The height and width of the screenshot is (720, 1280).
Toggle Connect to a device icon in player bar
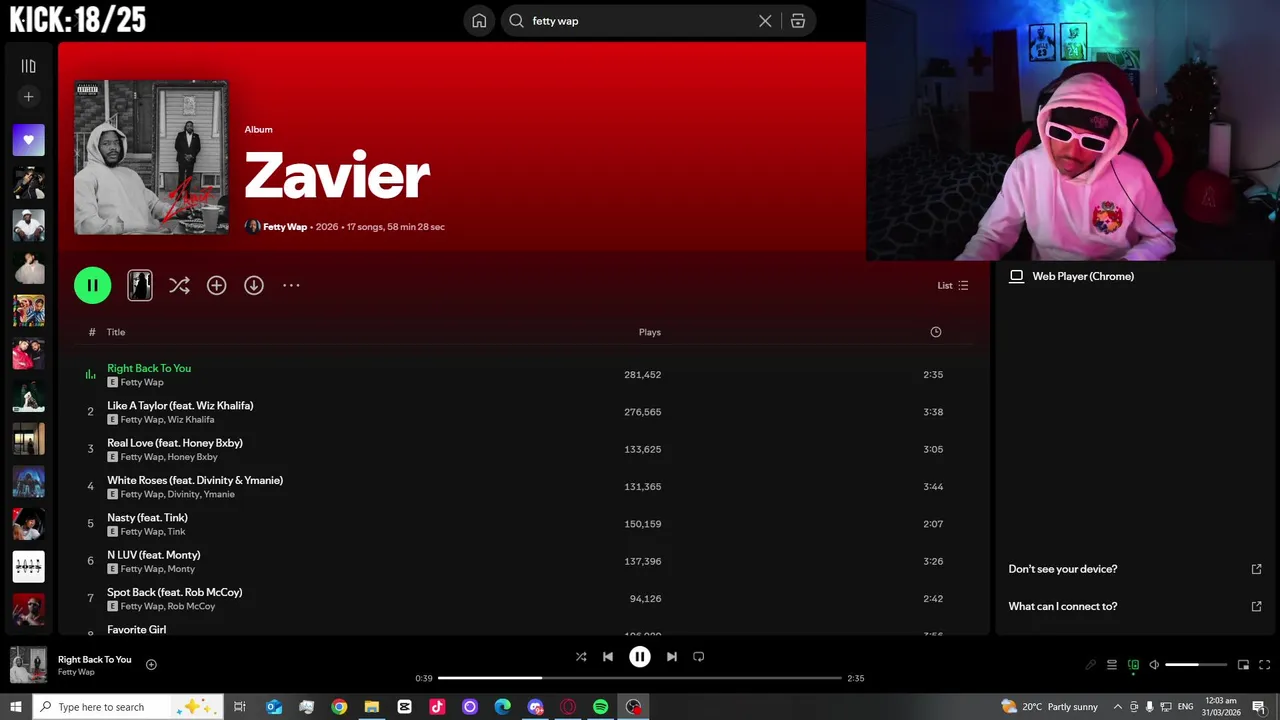pos(1133,665)
